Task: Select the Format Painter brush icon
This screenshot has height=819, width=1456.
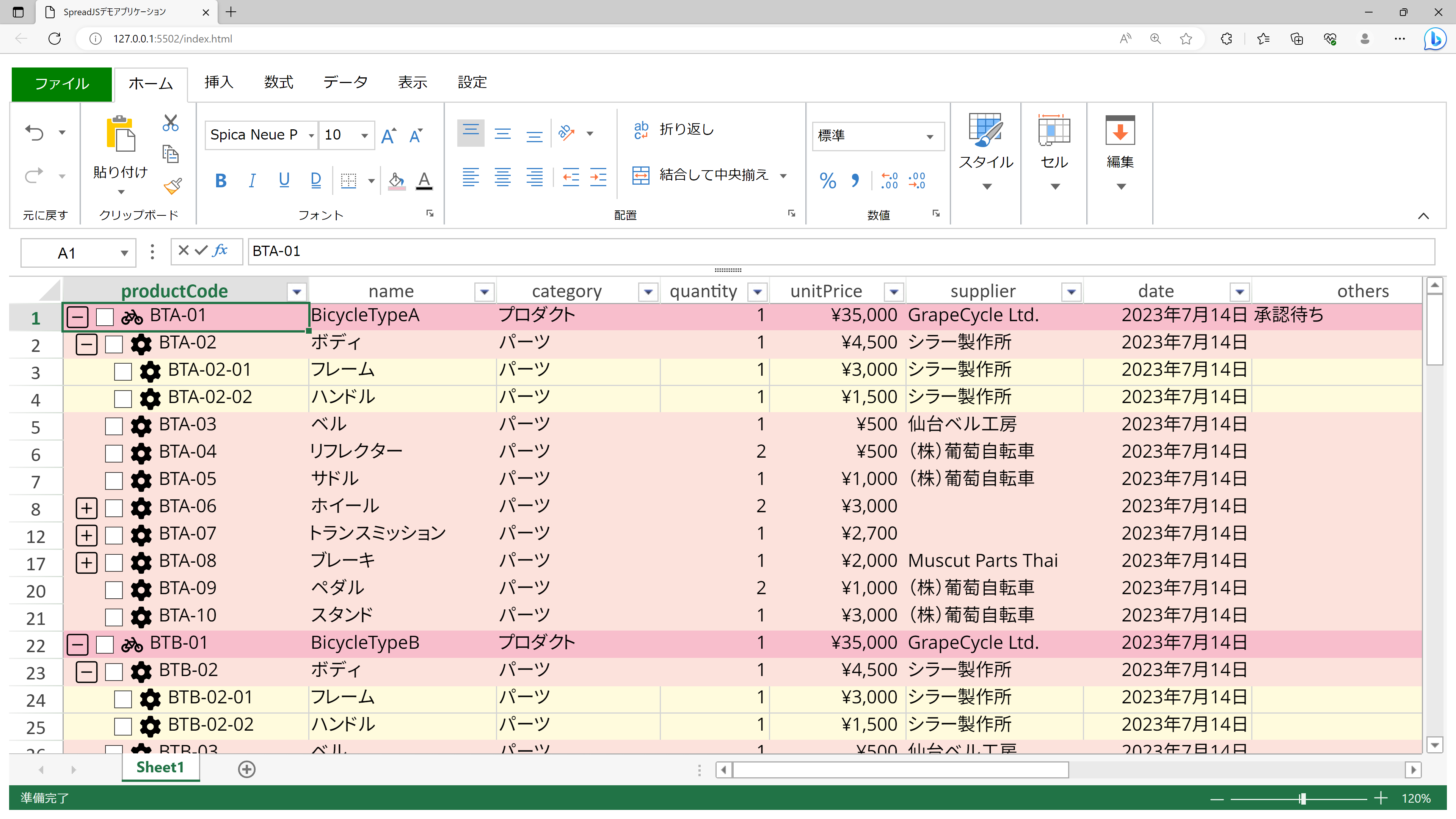Action: click(173, 185)
